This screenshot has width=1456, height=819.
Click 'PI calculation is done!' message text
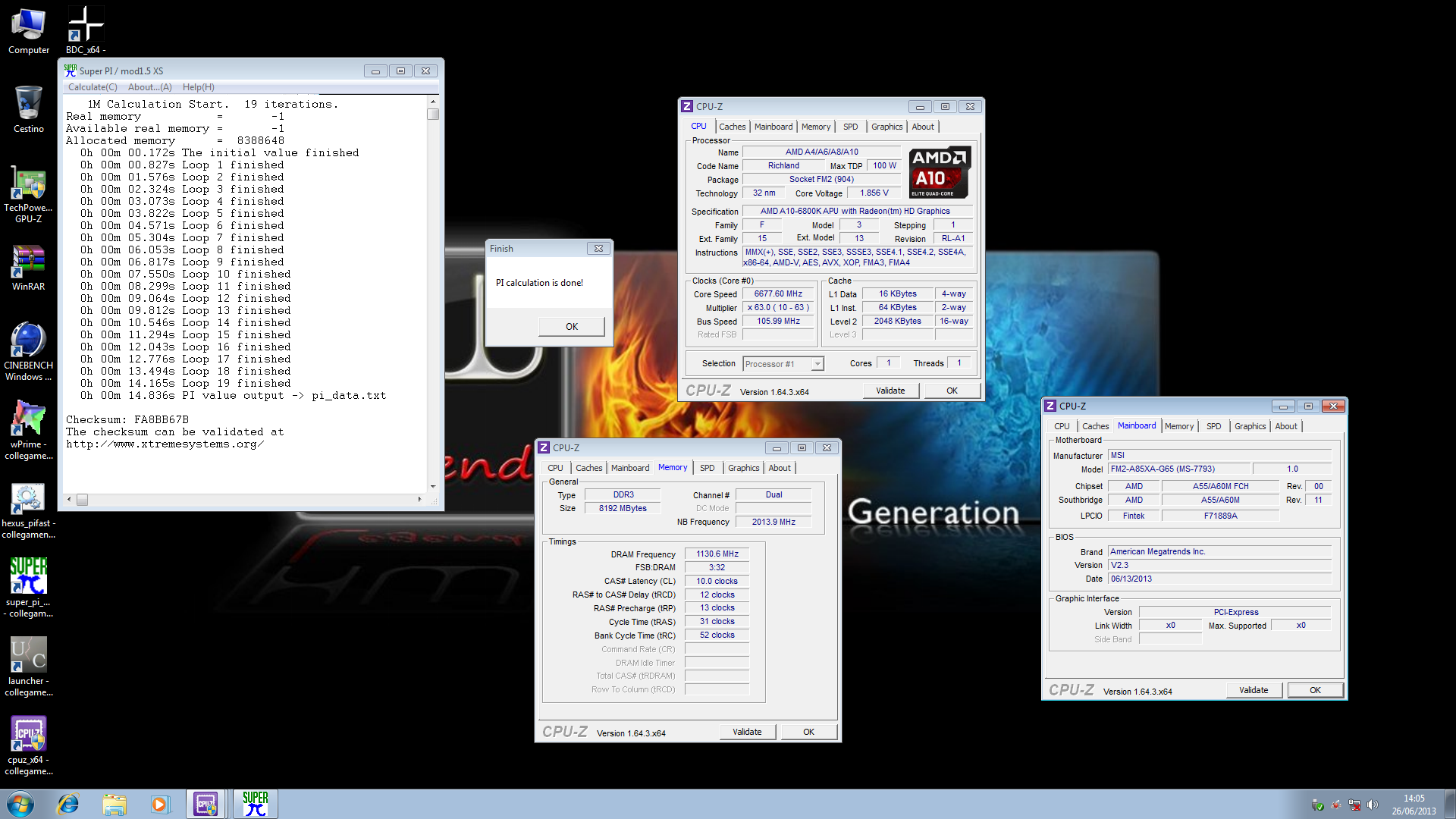coord(539,283)
